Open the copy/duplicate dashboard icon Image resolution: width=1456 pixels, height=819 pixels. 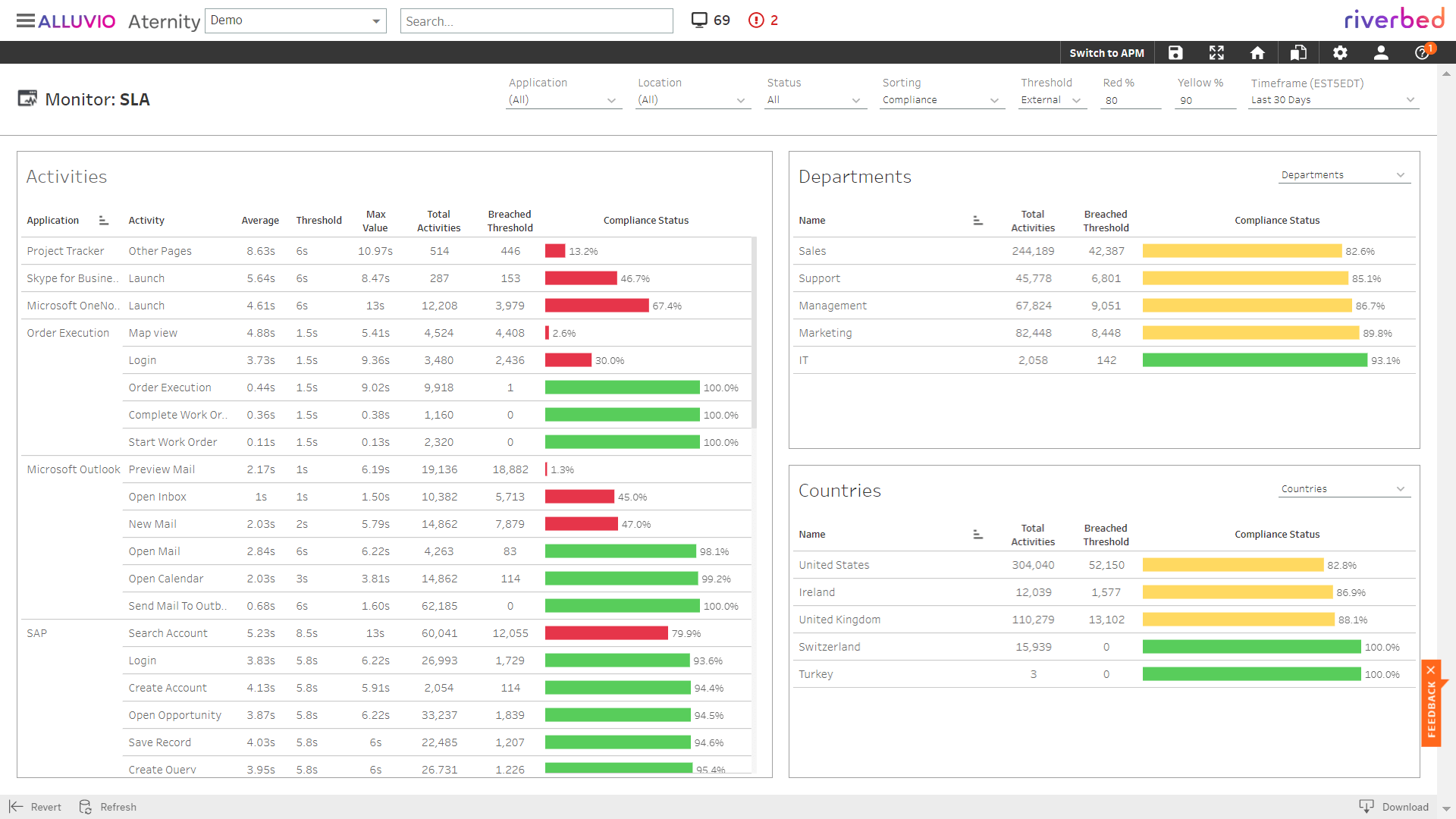pyautogui.click(x=1300, y=52)
